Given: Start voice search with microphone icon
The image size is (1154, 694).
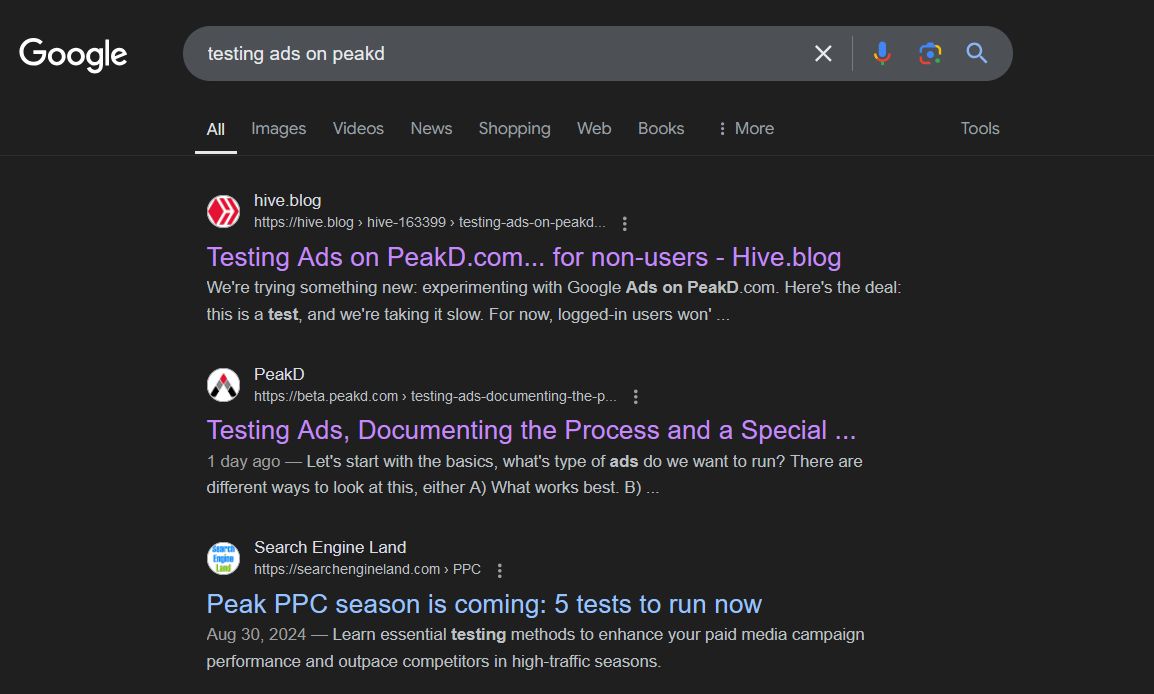Looking at the screenshot, I should pyautogui.click(x=882, y=53).
